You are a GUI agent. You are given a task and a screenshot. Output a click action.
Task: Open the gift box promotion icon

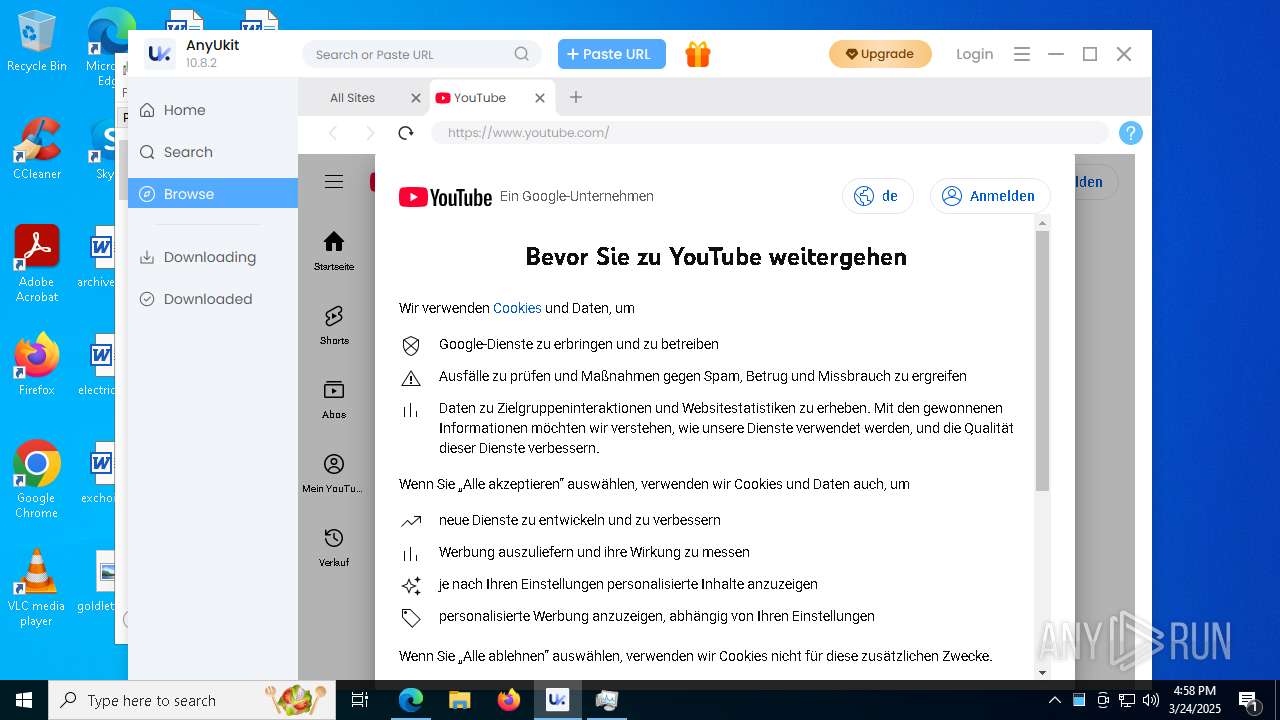pyautogui.click(x=698, y=54)
